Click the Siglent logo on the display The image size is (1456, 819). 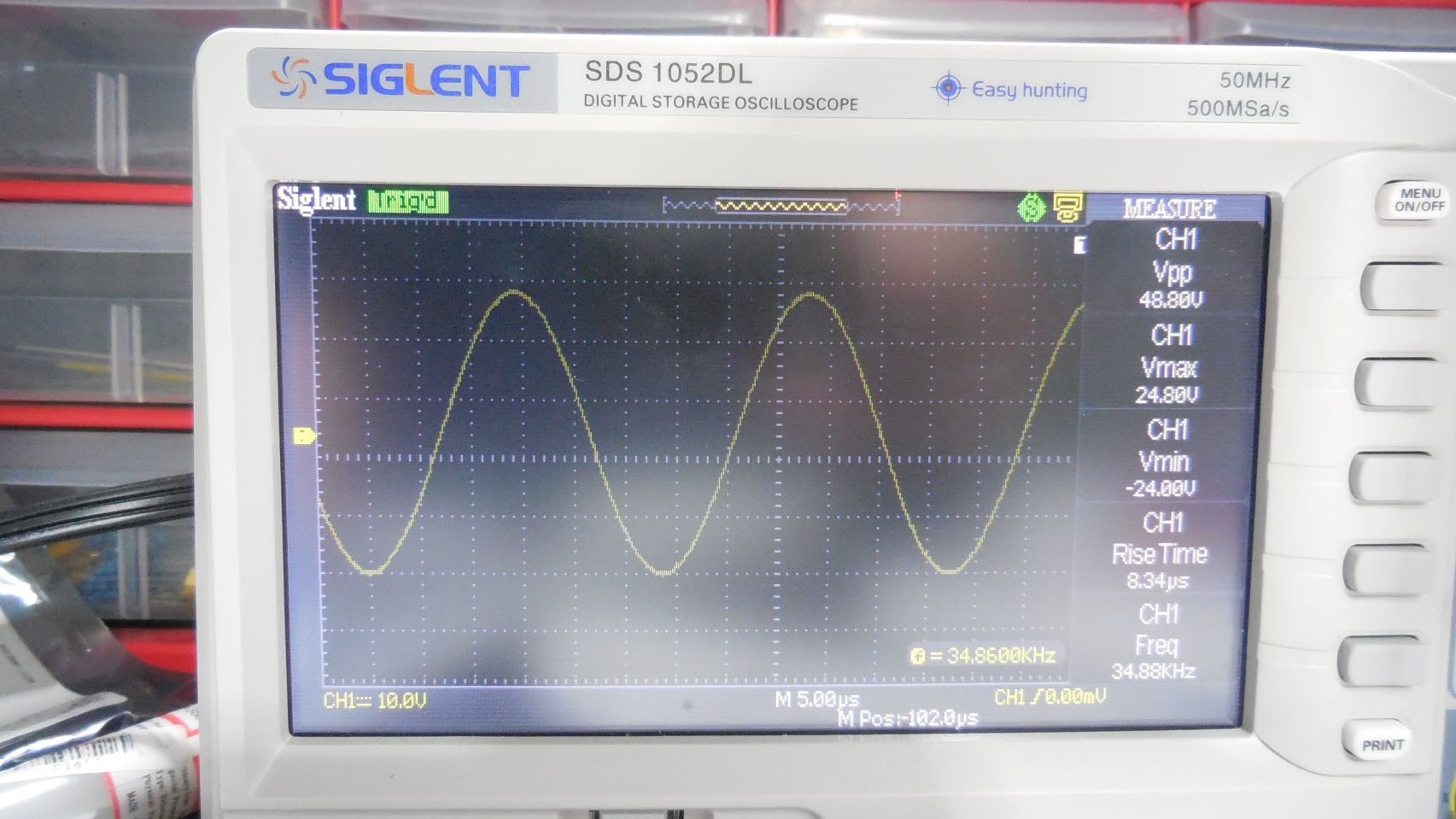(316, 200)
